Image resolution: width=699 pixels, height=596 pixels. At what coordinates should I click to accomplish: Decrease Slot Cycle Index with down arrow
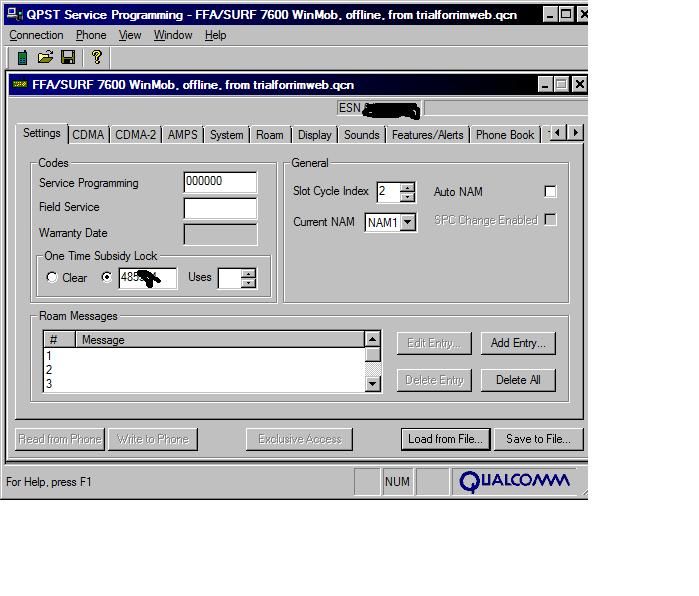[x=407, y=197]
